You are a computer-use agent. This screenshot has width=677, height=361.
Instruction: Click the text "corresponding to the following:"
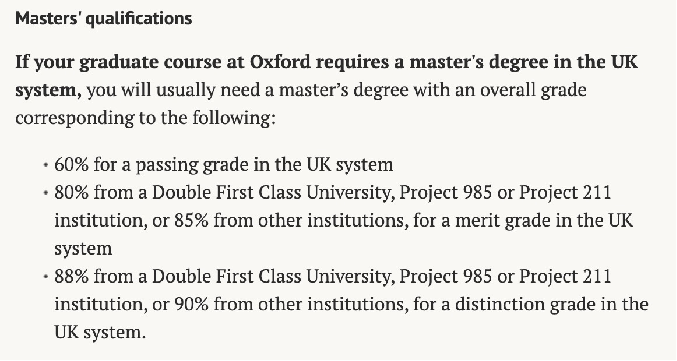point(146,118)
